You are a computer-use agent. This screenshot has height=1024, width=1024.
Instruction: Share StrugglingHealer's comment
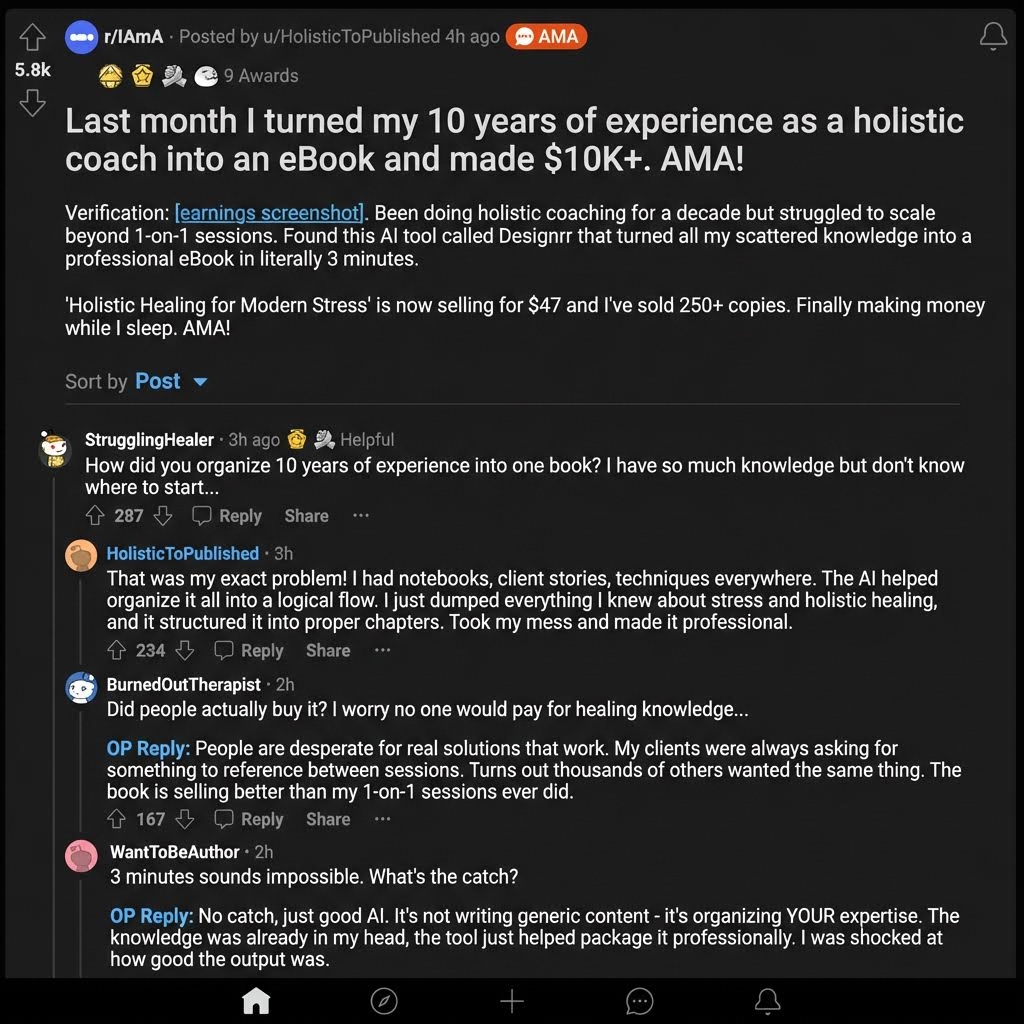click(306, 516)
